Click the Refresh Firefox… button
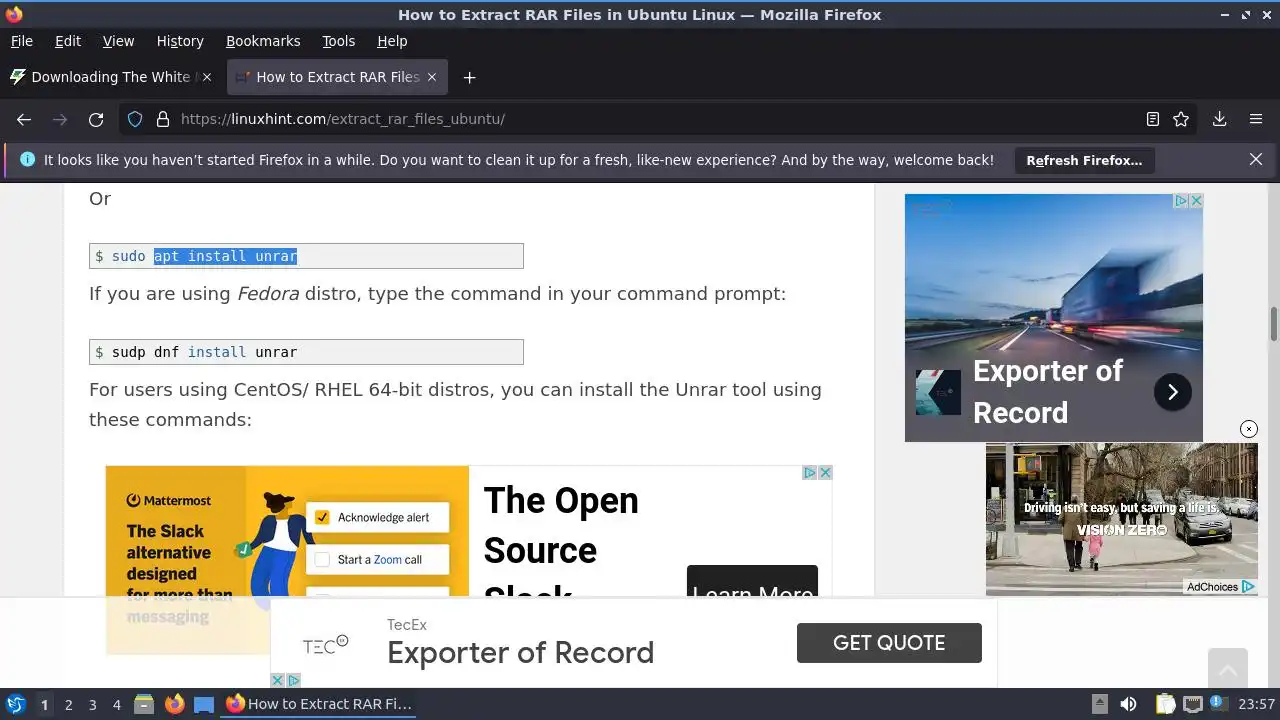 coord(1084,160)
